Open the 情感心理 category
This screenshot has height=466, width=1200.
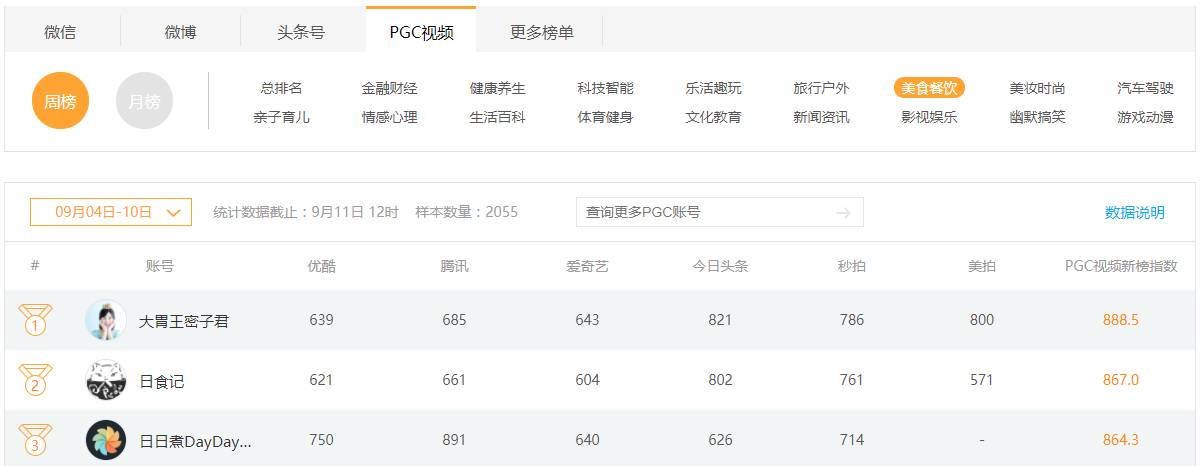point(389,117)
